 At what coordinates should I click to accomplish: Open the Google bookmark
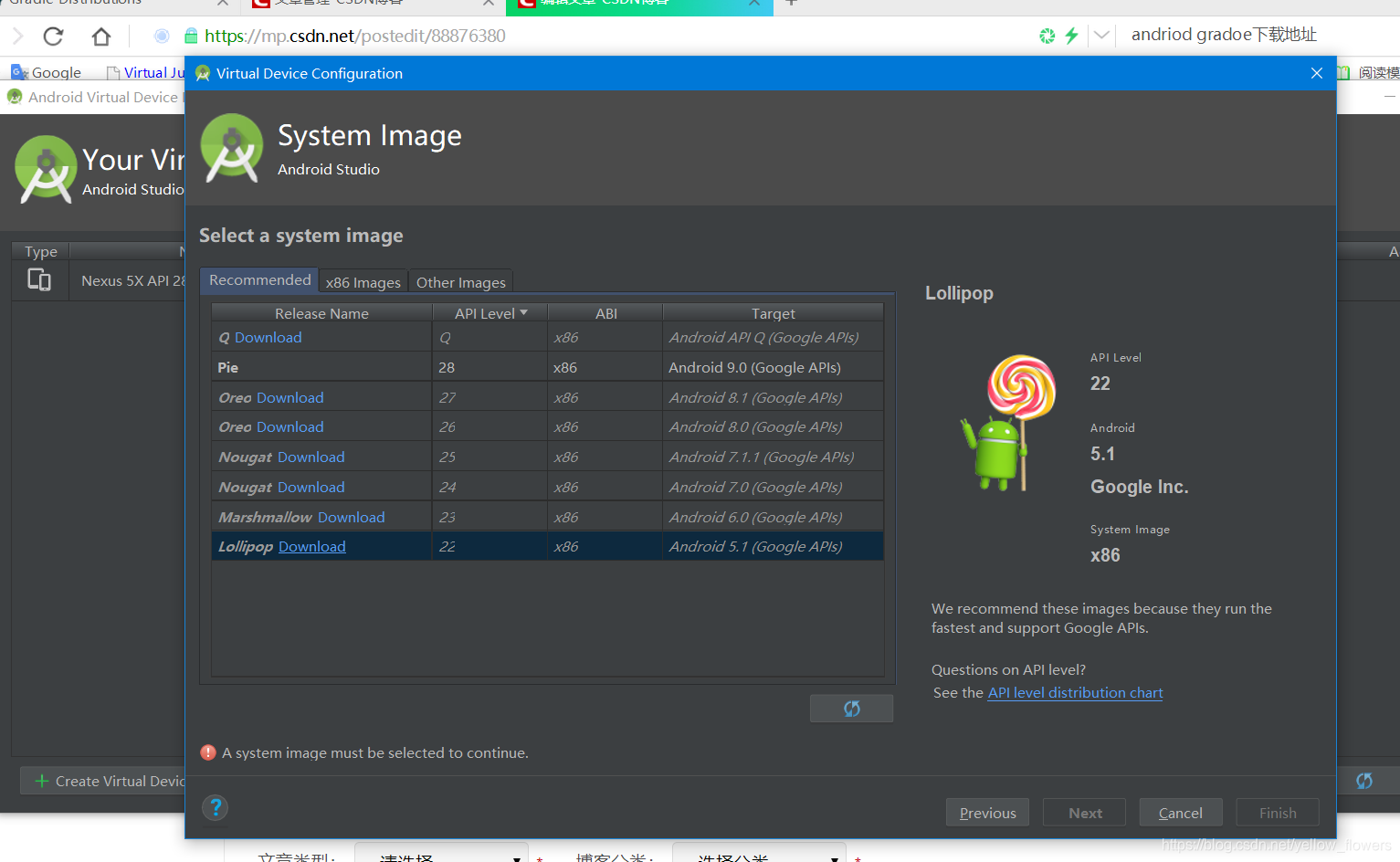click(47, 72)
